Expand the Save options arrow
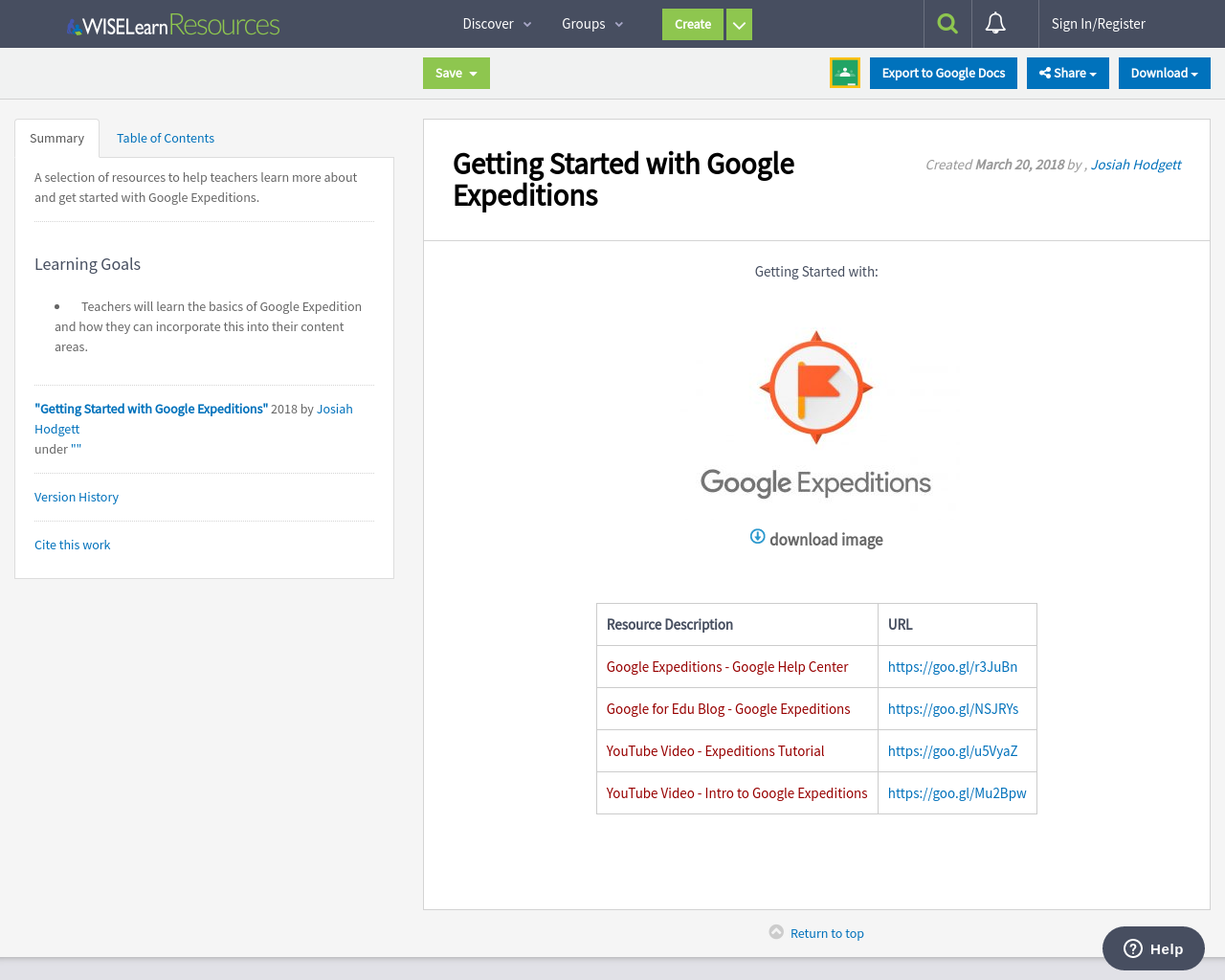Image resolution: width=1225 pixels, height=980 pixels. tap(473, 73)
